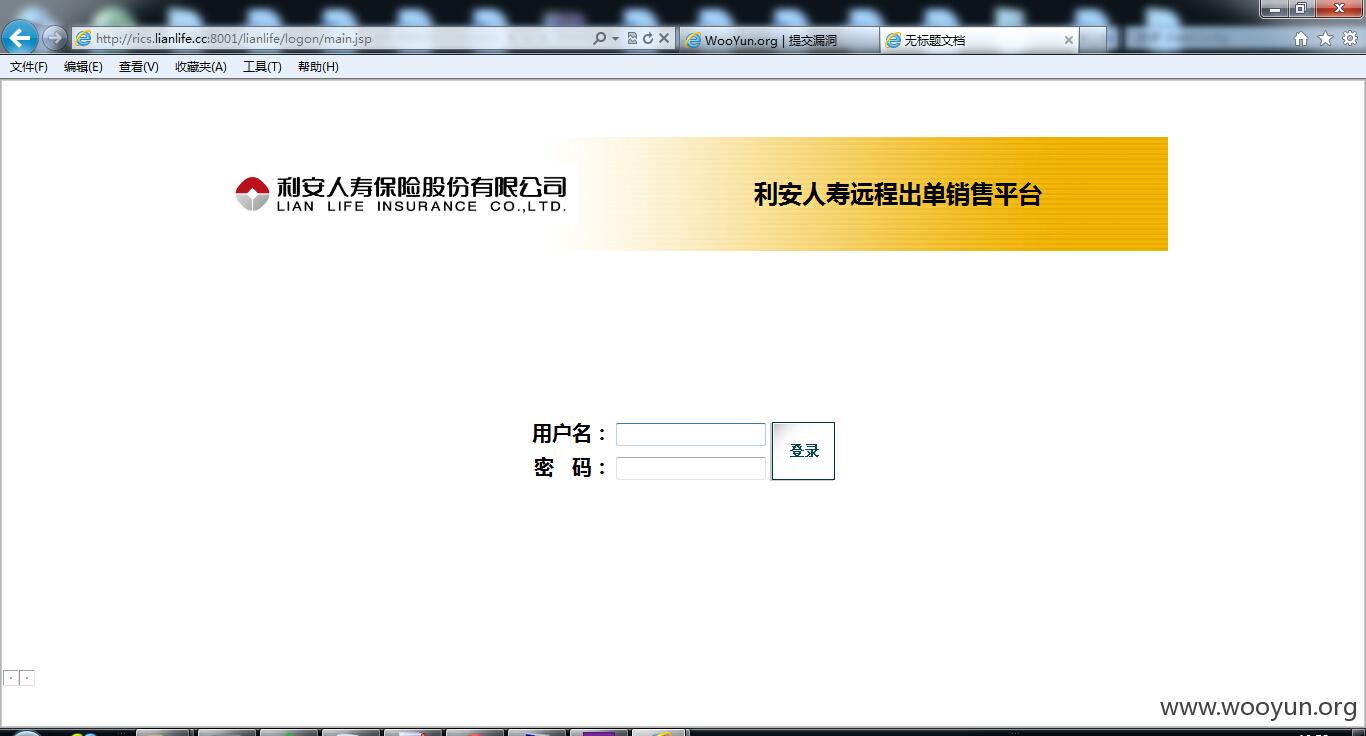The height and width of the screenshot is (736, 1366).
Task: Click the 密码 label text
Action: click(569, 468)
